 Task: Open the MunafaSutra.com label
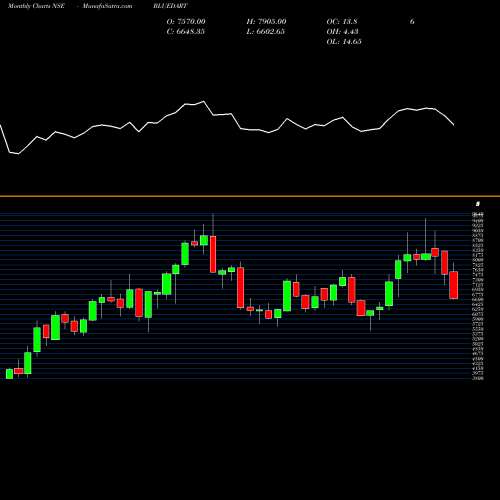107,6
